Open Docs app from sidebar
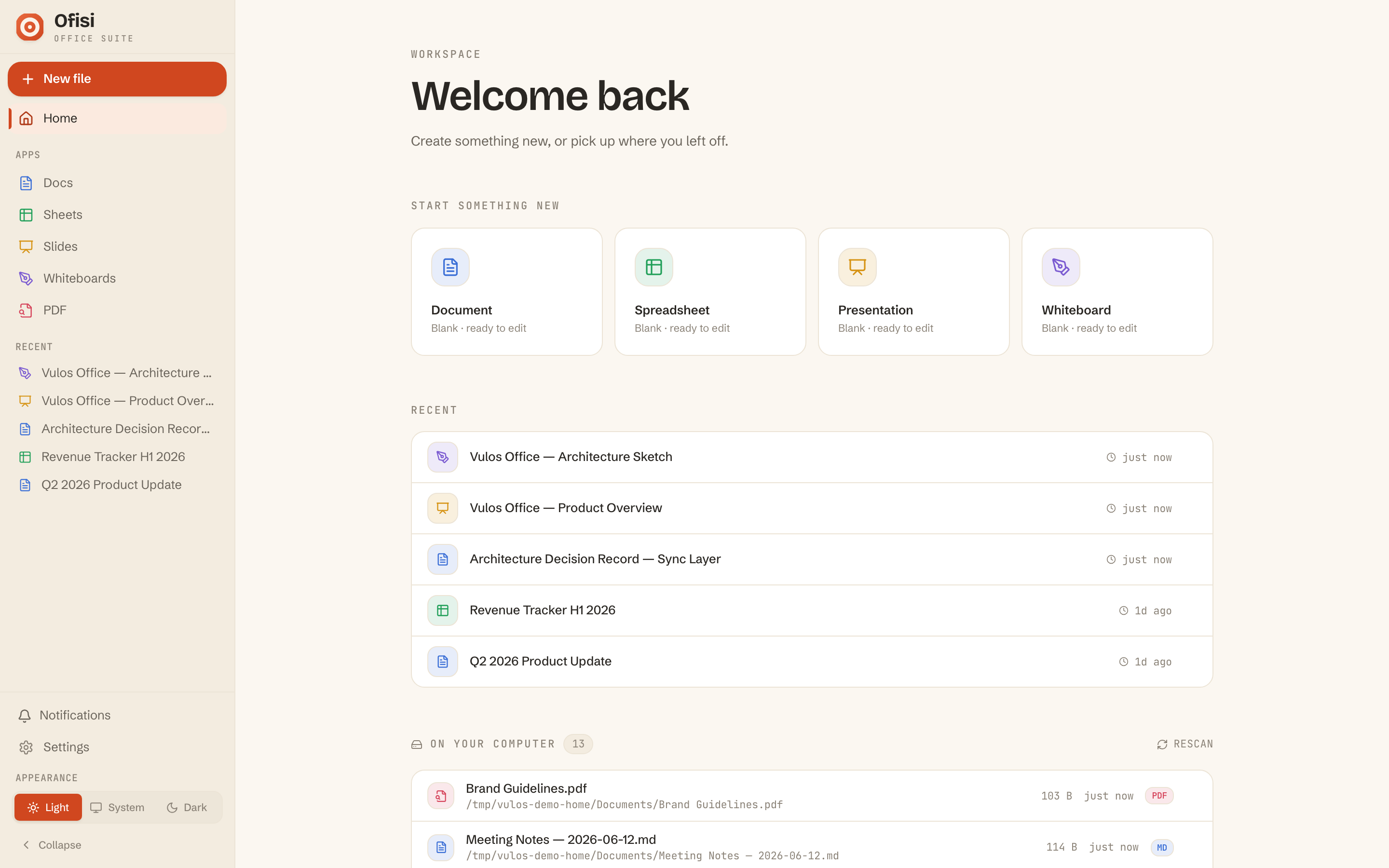Viewport: 1389px width, 868px height. coord(117,183)
